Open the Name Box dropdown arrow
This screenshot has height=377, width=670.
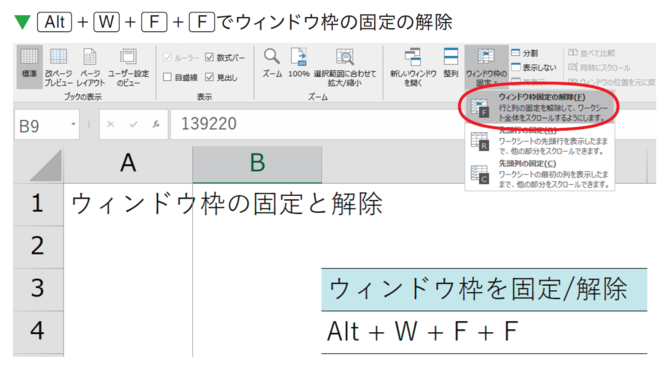(x=73, y=124)
